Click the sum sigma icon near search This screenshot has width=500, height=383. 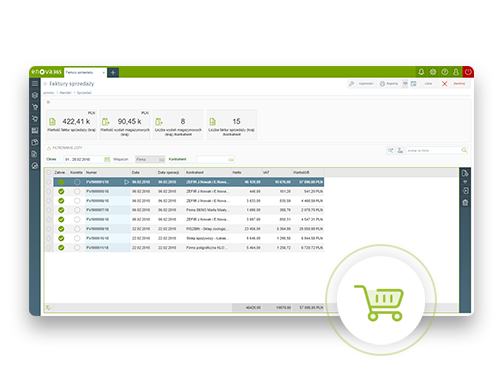tap(400, 151)
